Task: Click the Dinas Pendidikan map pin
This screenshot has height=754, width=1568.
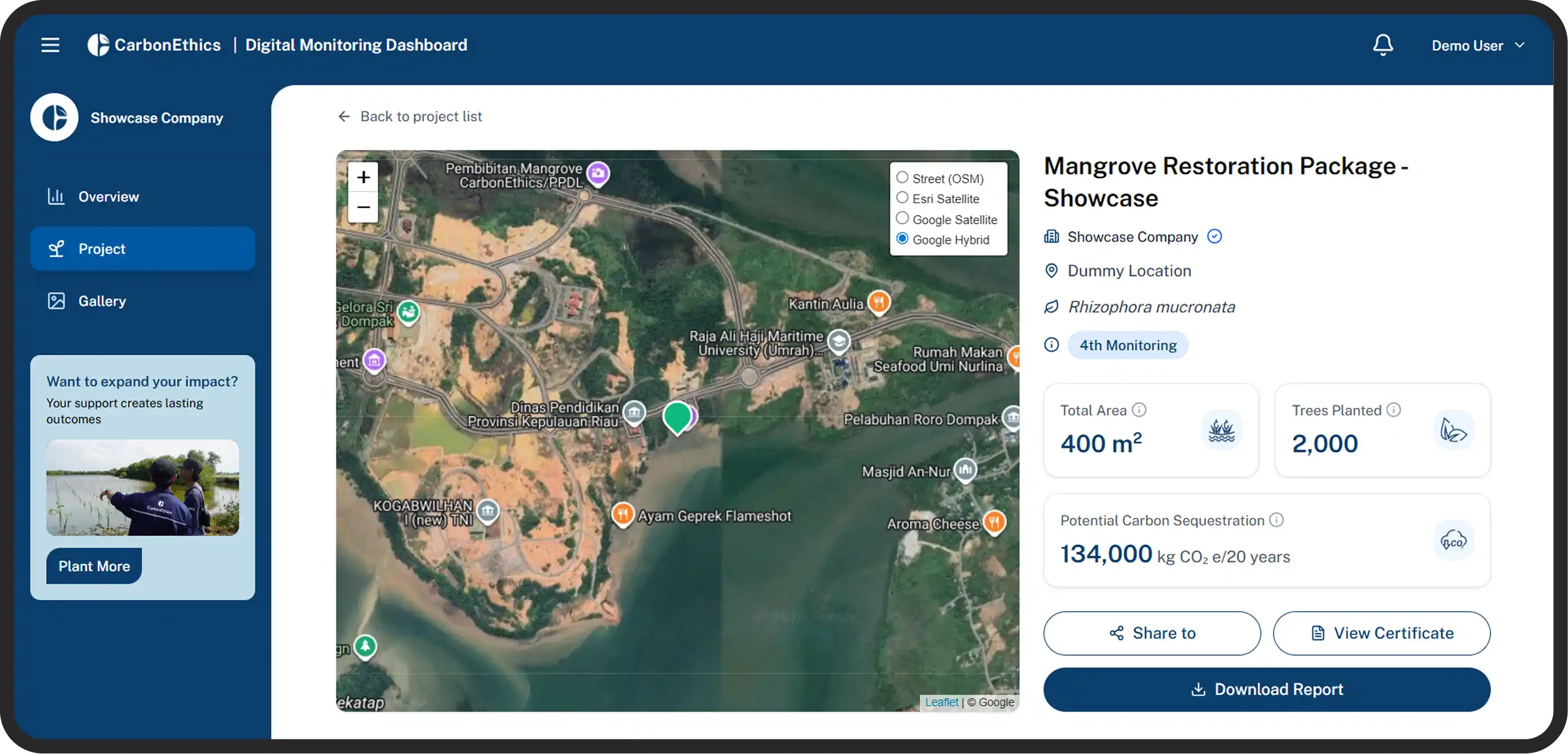Action: pos(634,413)
